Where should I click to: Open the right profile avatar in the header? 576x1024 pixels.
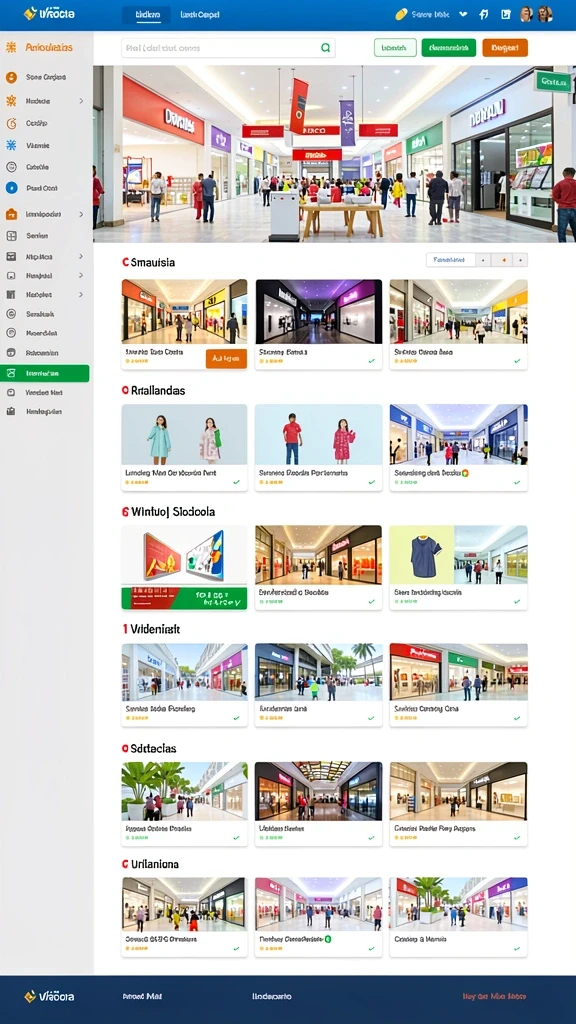[545, 14]
